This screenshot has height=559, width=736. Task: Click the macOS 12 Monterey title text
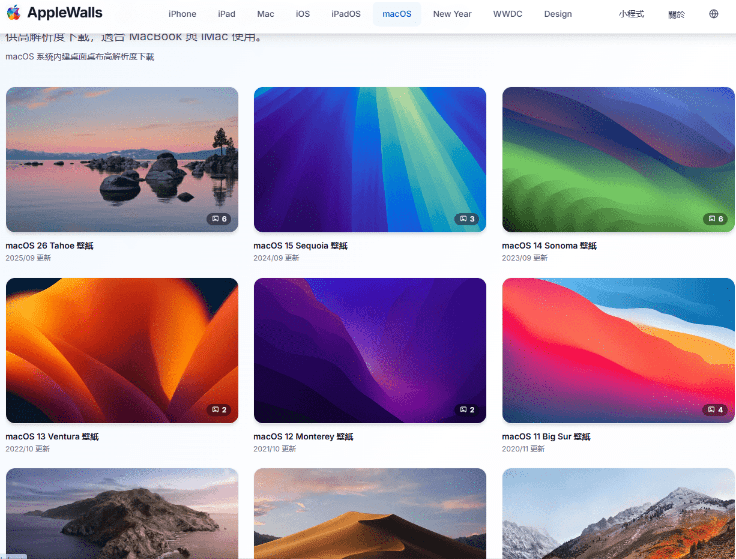303,436
